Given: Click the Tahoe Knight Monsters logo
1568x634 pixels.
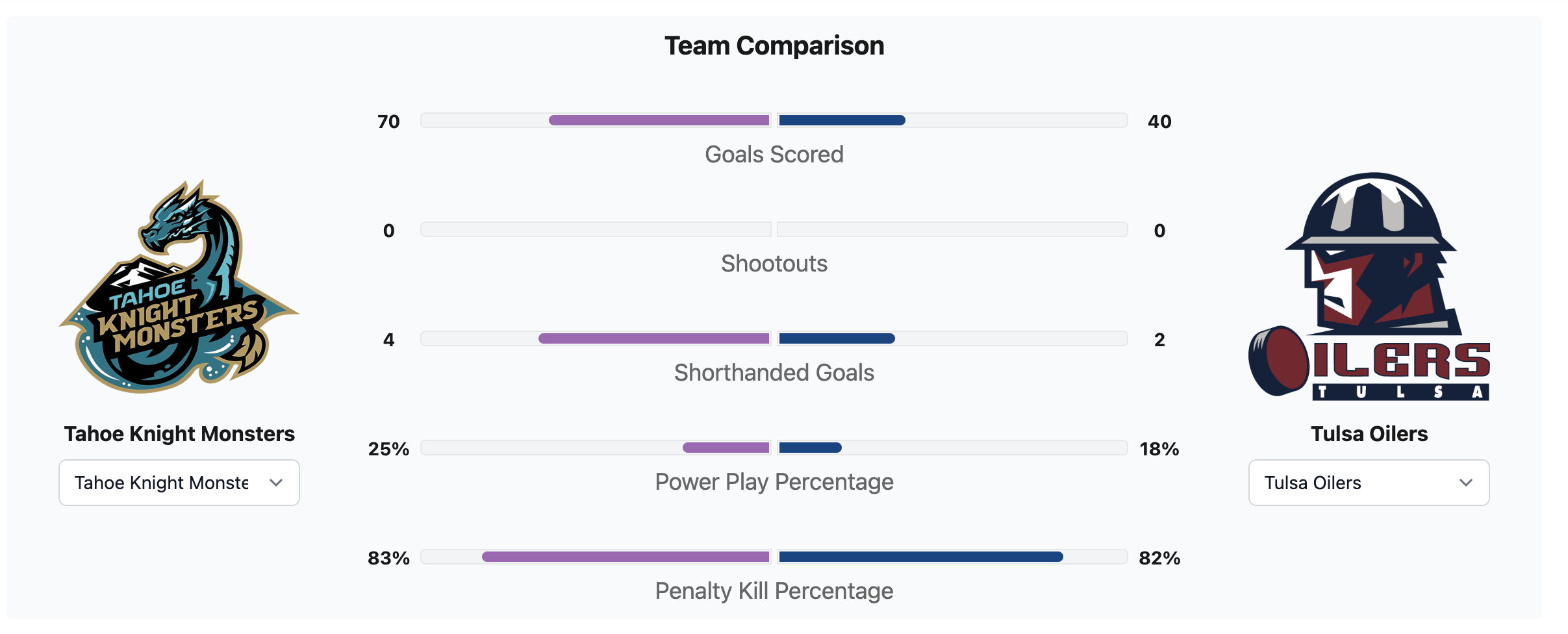Looking at the screenshot, I should click(x=179, y=286).
